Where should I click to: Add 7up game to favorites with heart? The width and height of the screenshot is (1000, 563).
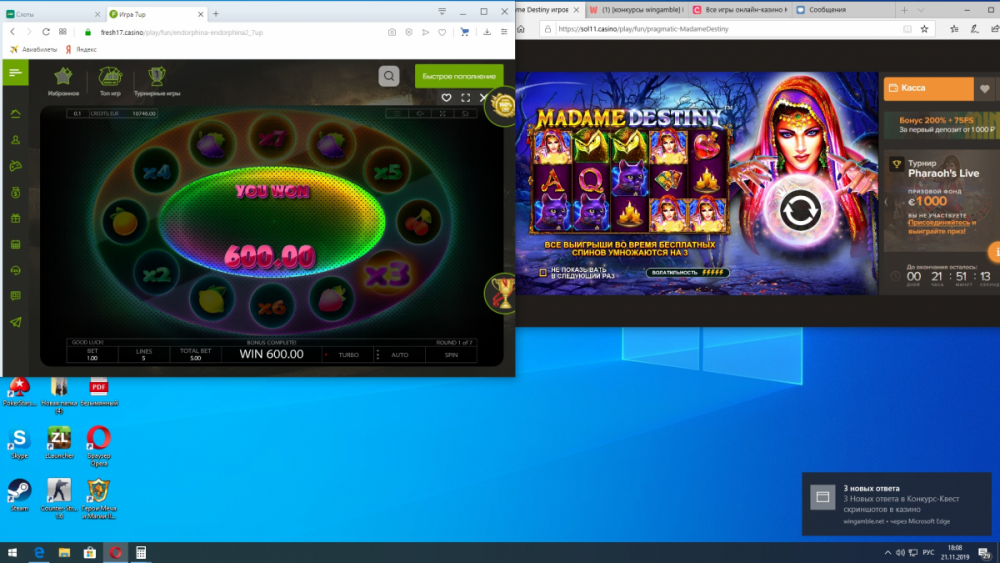tap(447, 98)
